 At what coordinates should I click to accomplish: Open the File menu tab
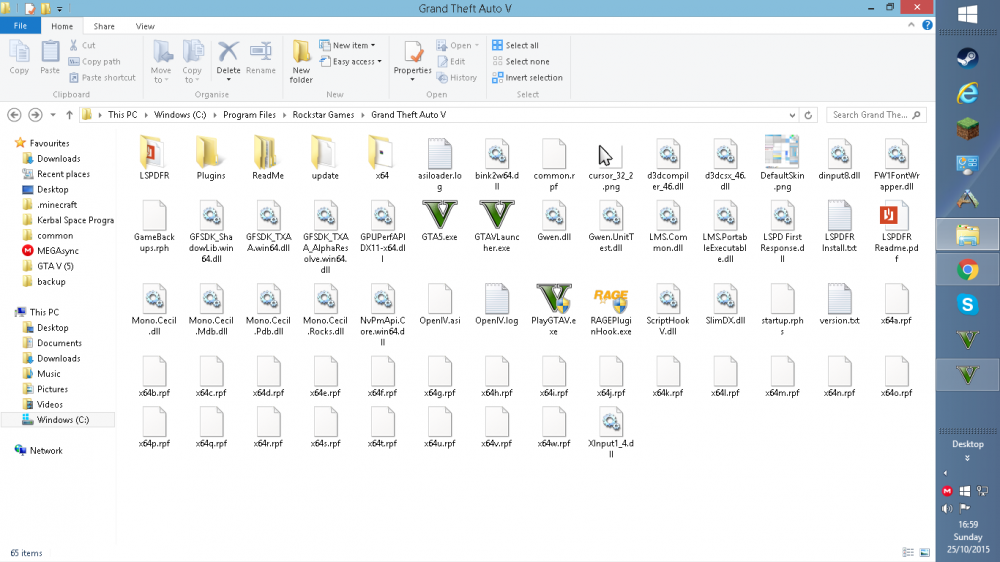[x=20, y=26]
